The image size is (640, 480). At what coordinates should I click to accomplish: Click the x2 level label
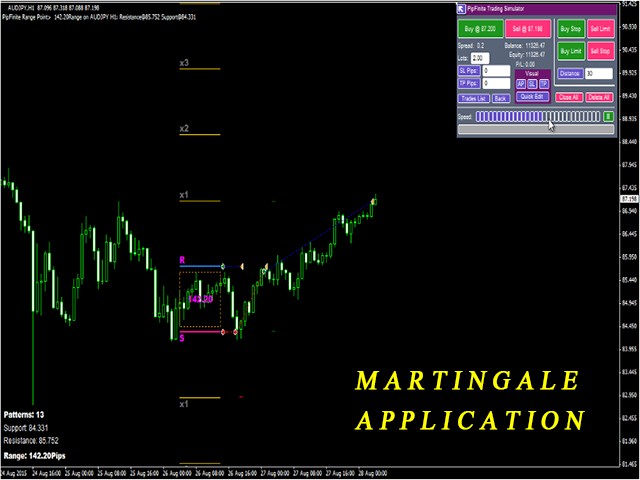[184, 129]
